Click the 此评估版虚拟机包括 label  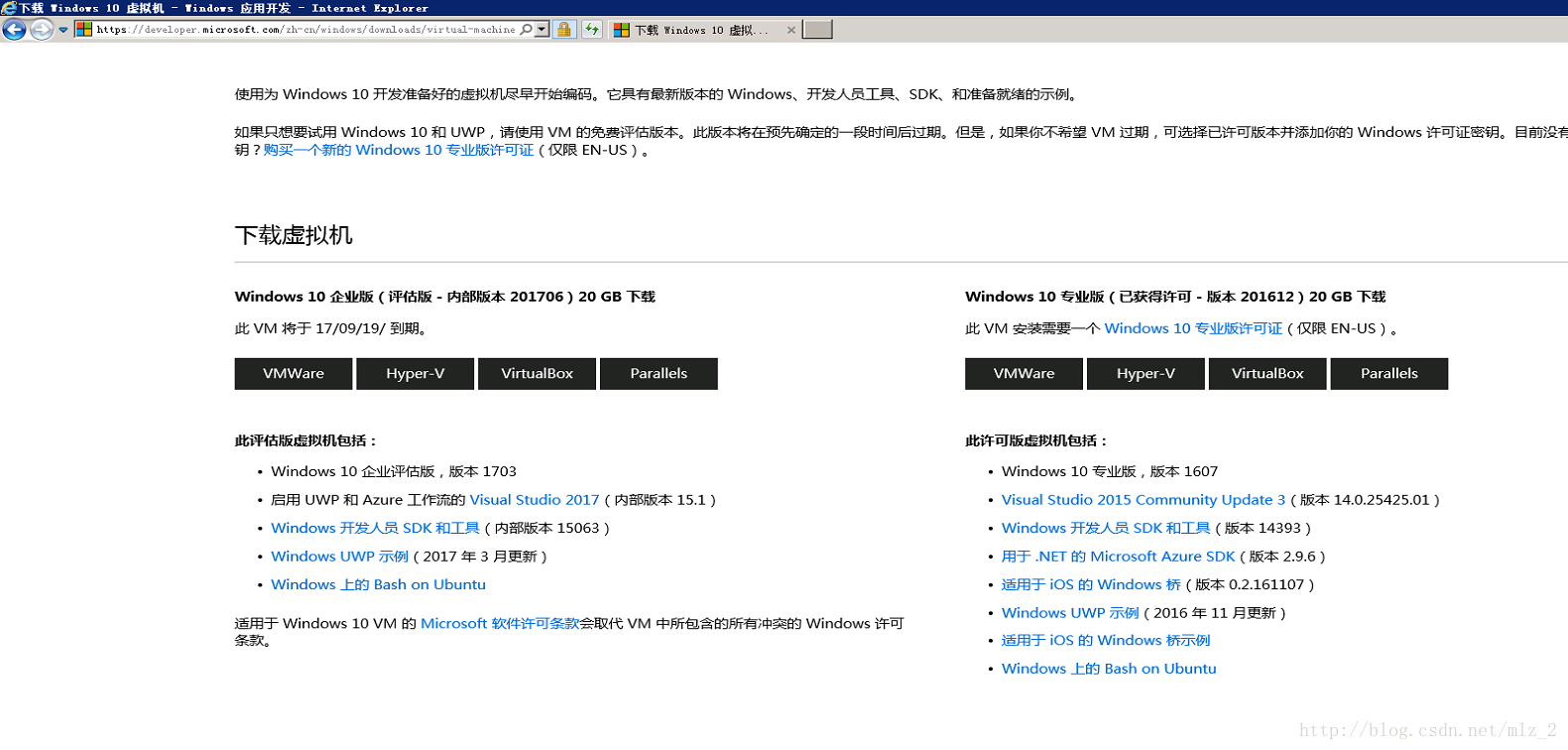pos(306,440)
